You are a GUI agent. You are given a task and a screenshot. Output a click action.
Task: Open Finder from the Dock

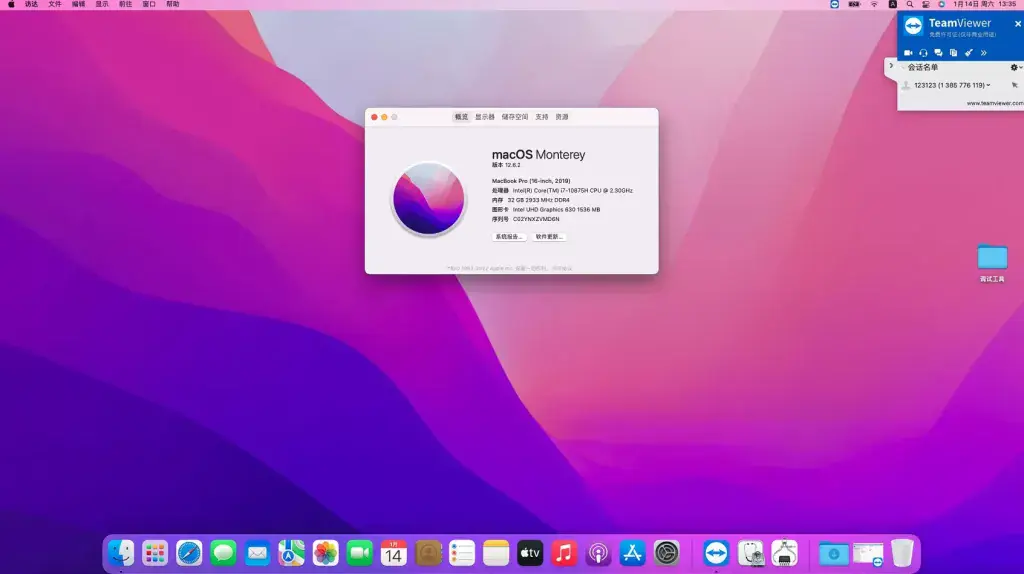(x=121, y=553)
